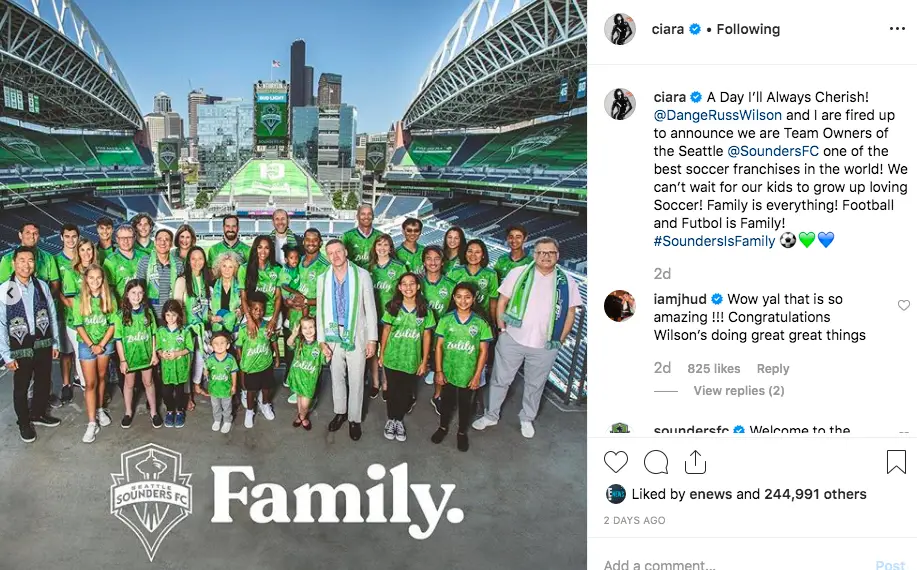Like iamjhud's comment with small heart
Image resolution: width=917 pixels, height=570 pixels.
pos(904,305)
